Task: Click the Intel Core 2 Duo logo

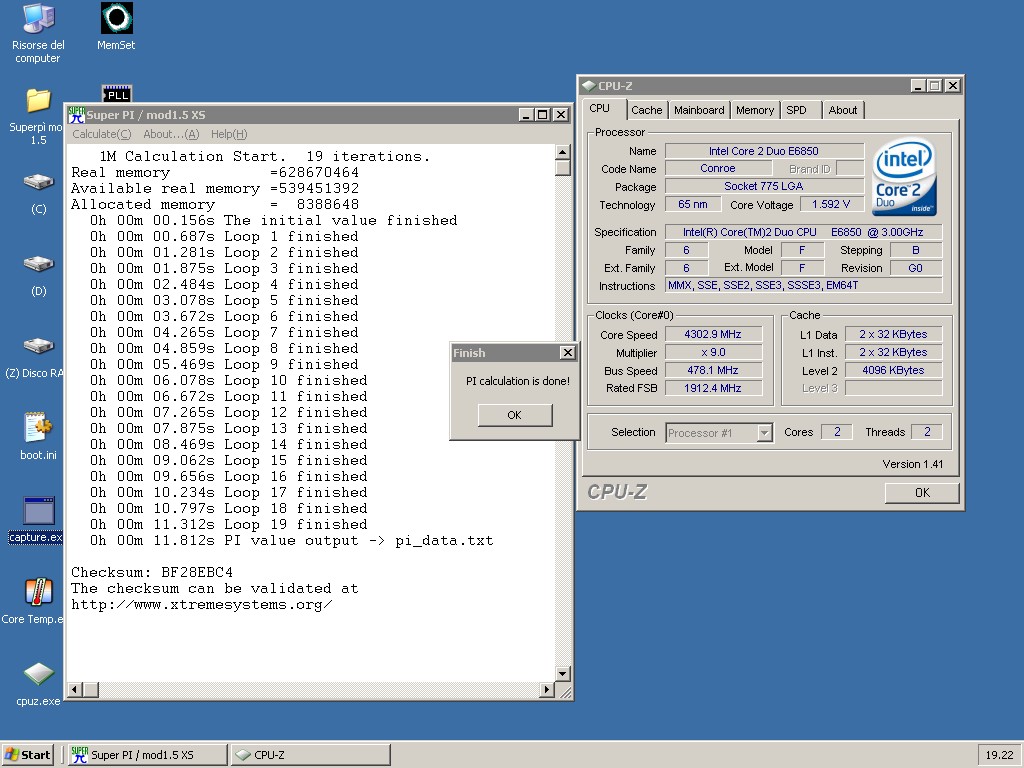Action: tap(904, 176)
